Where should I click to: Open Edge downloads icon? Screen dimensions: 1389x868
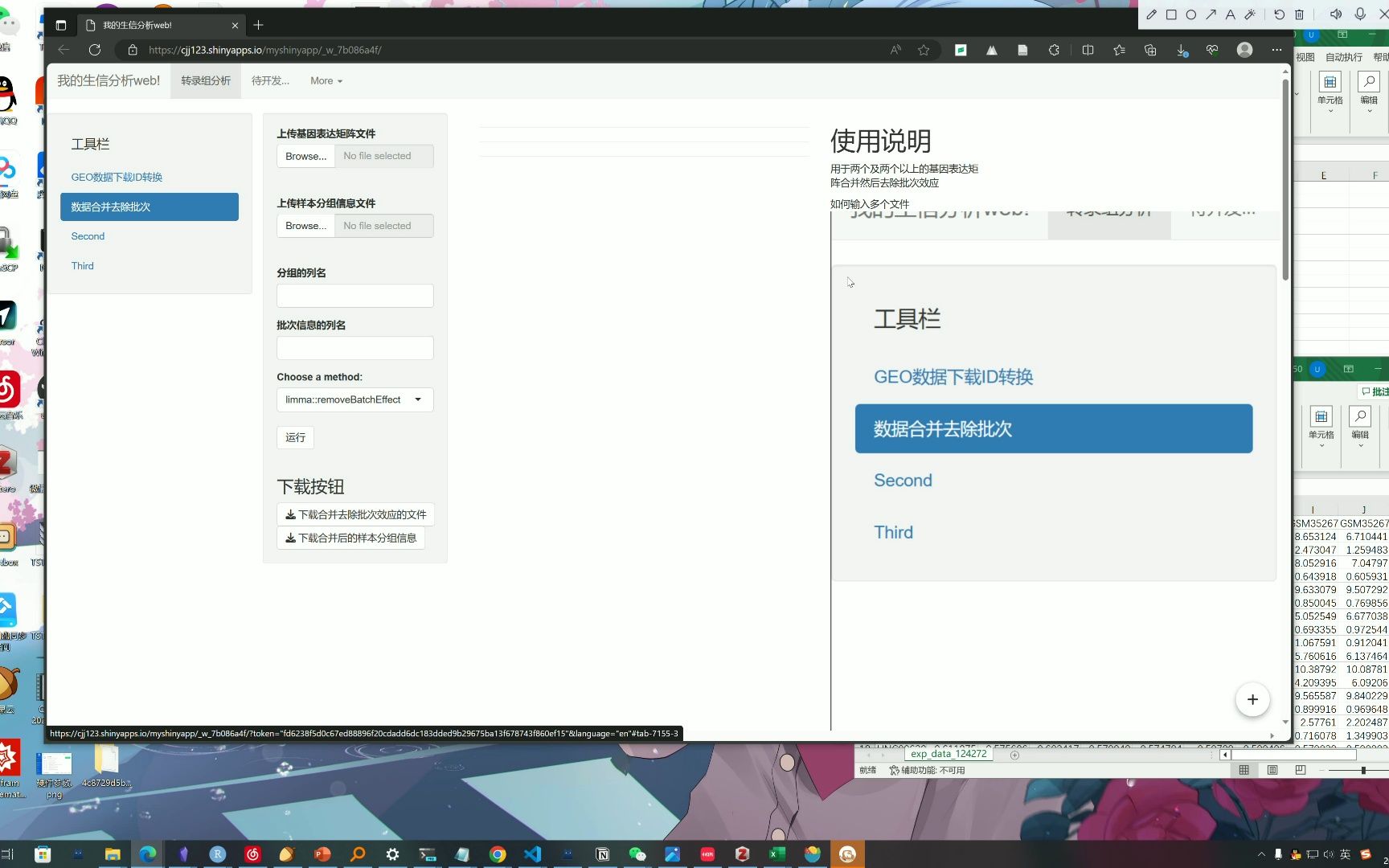1182,50
